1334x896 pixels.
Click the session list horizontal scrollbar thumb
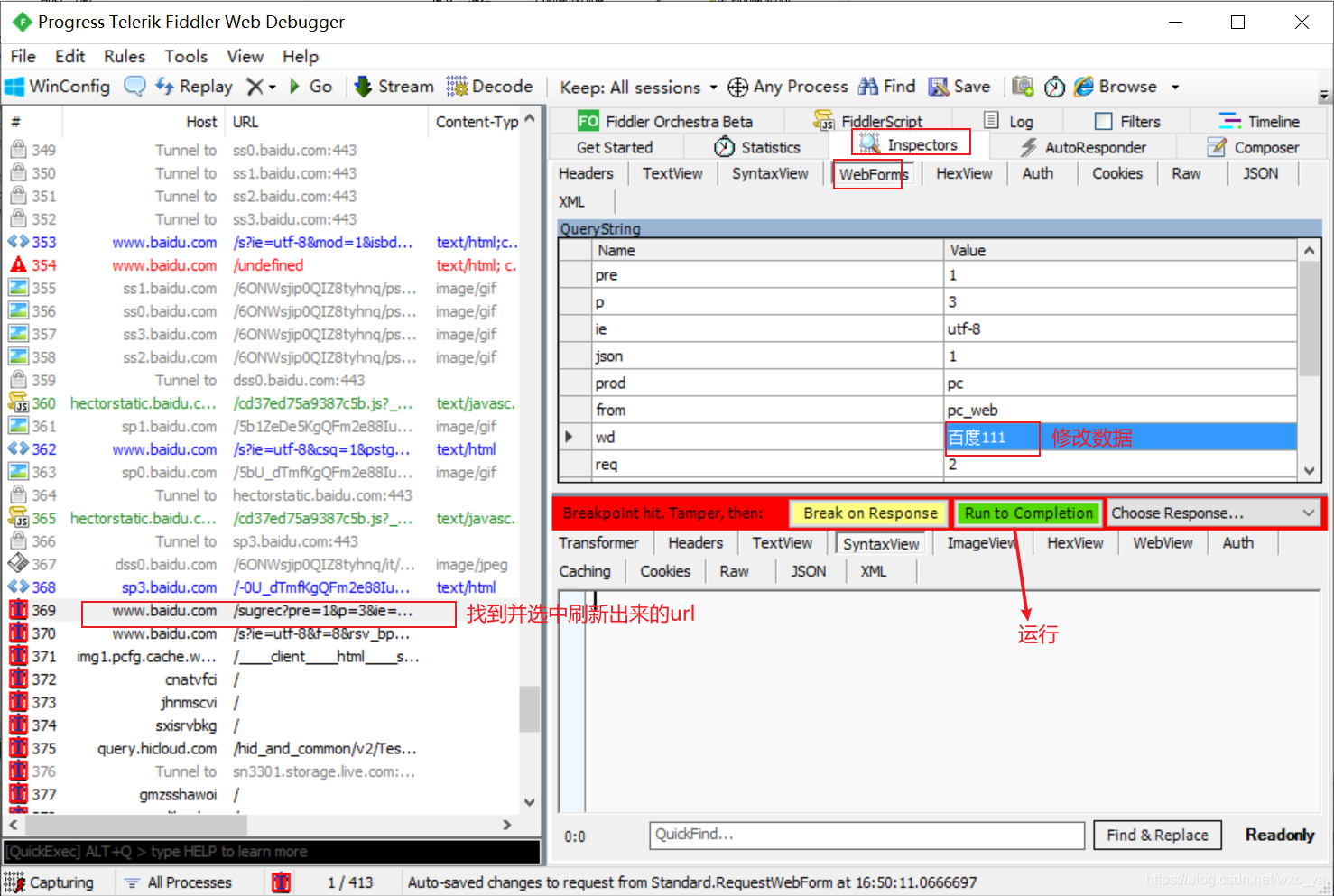coord(134,825)
